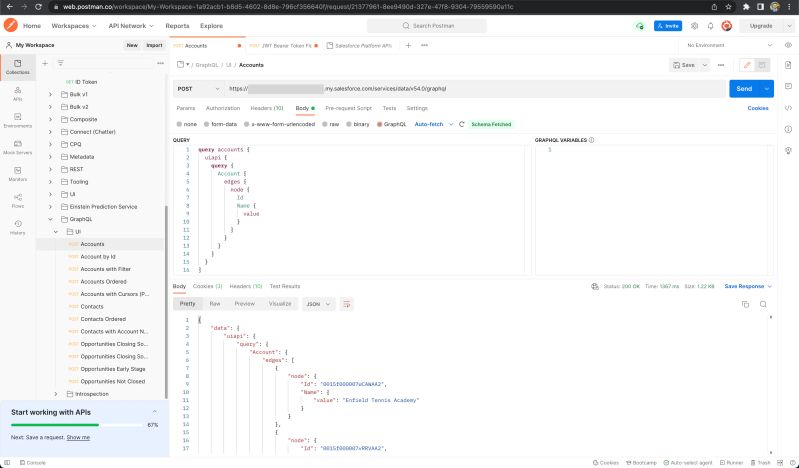Search within the response body

(x=763, y=304)
